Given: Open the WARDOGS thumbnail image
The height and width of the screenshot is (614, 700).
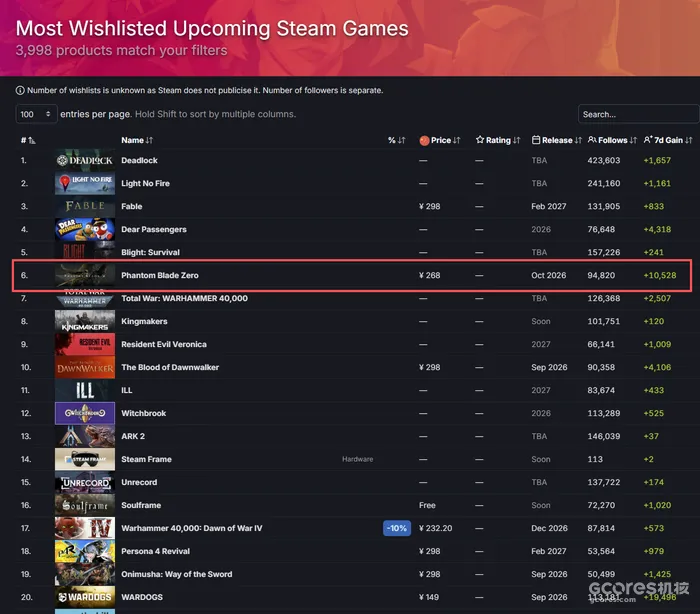Looking at the screenshot, I should (85, 597).
